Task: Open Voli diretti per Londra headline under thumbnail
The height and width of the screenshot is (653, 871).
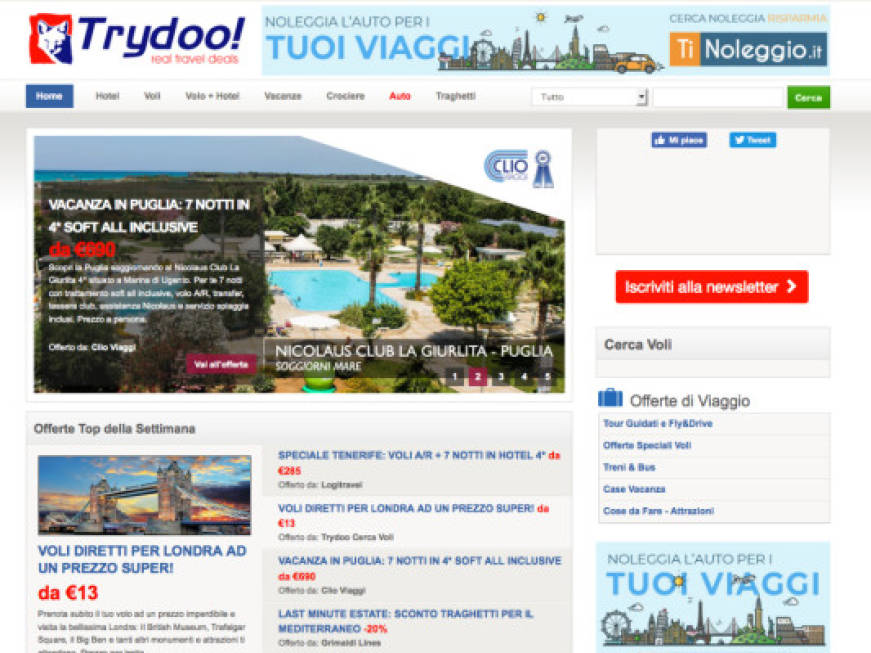Action: (x=142, y=559)
